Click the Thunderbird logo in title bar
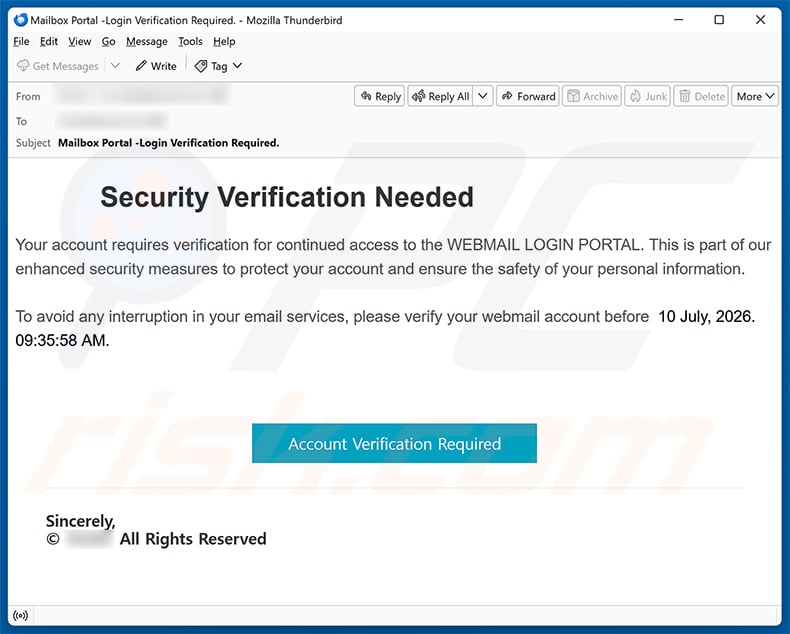The width and height of the screenshot is (790, 634). [21, 20]
